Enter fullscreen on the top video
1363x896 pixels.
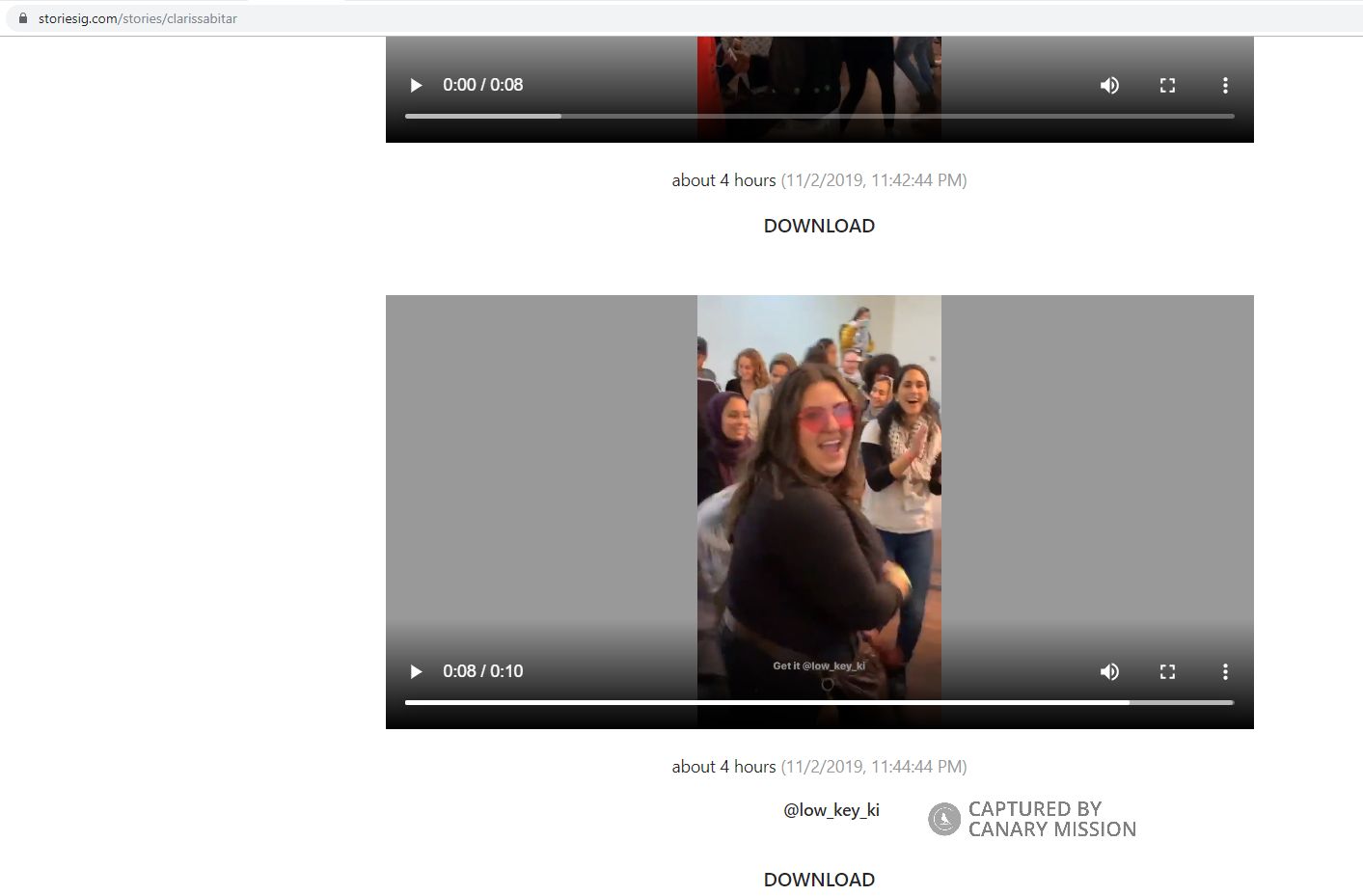pos(1167,85)
